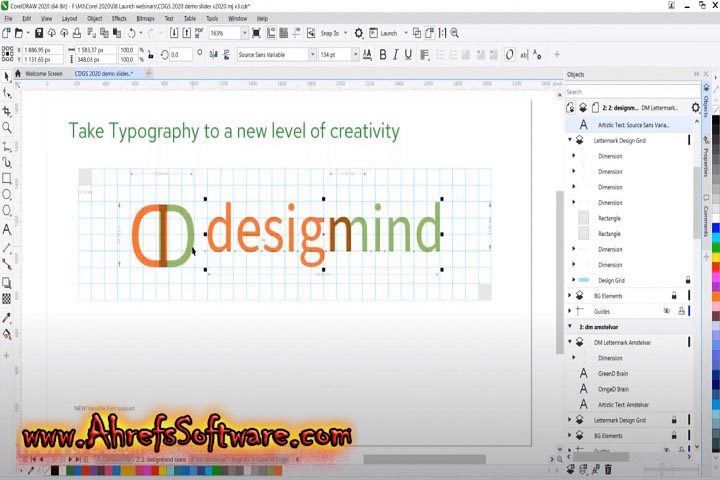
Task: Open the Snap To dropdown
Action: point(345,33)
